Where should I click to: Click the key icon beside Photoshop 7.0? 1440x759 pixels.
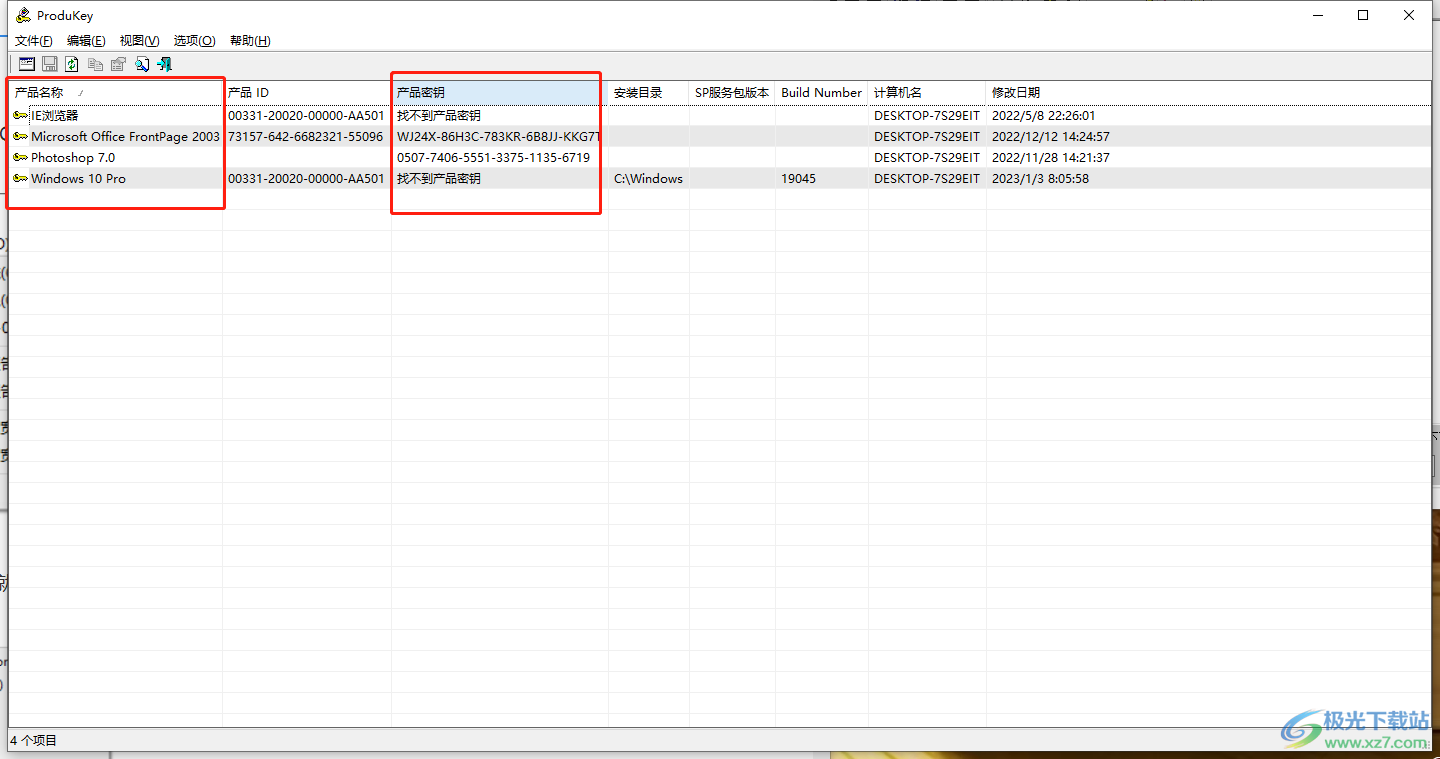(20, 157)
